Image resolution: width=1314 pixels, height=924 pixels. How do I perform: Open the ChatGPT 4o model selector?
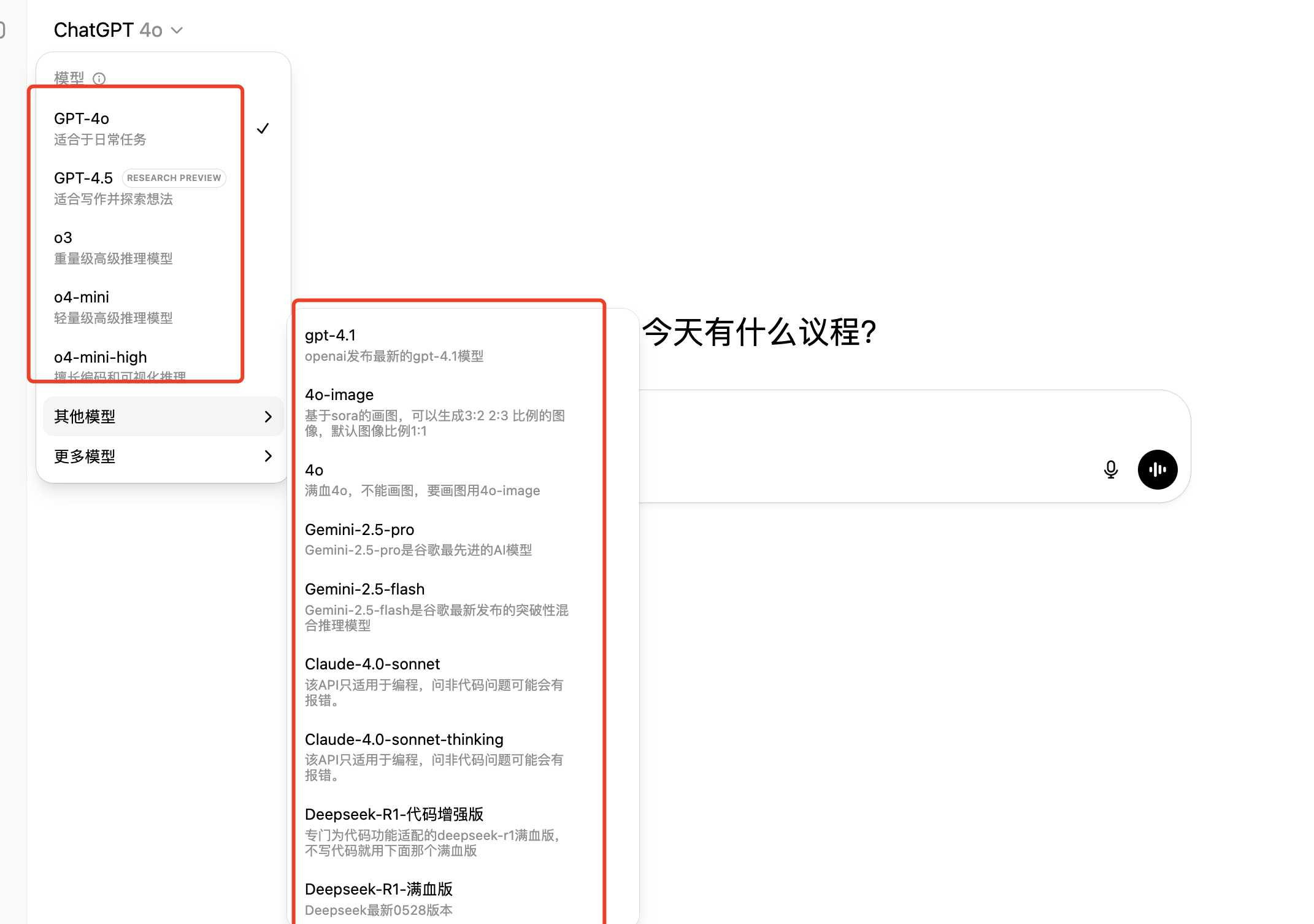pos(118,30)
